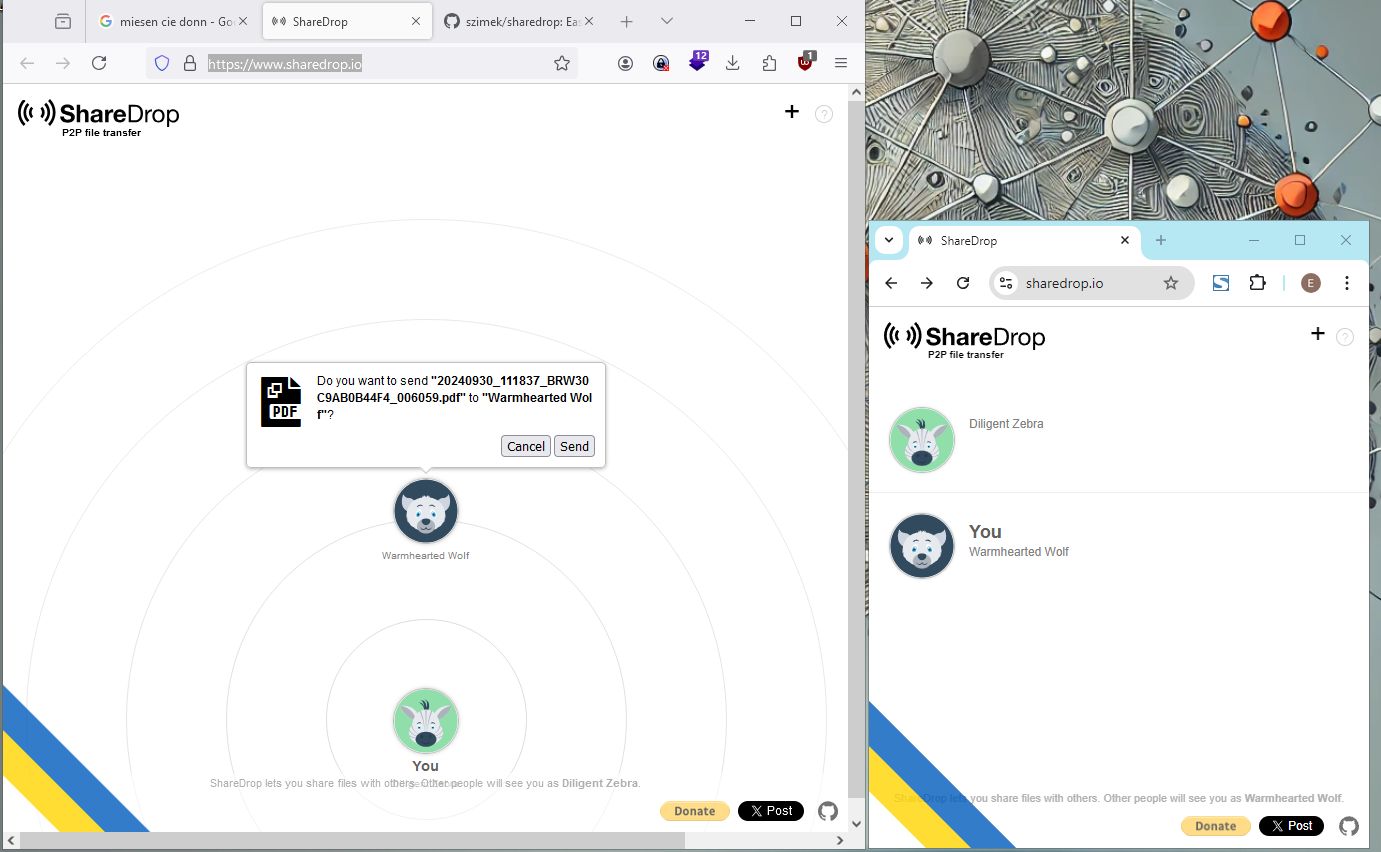The width and height of the screenshot is (1381, 852).
Task: Open Chrome three-dot menu
Action: [x=1347, y=283]
